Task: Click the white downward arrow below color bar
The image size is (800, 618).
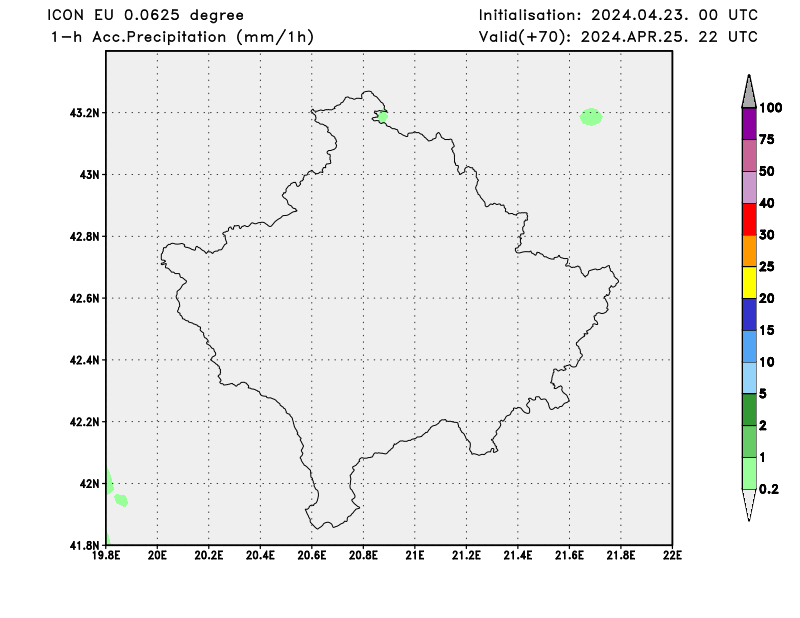Action: (x=749, y=505)
